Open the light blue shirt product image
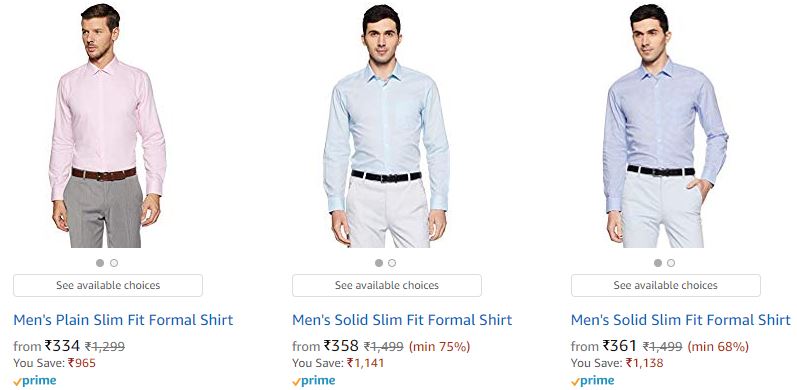The height and width of the screenshot is (390, 797). click(386, 125)
